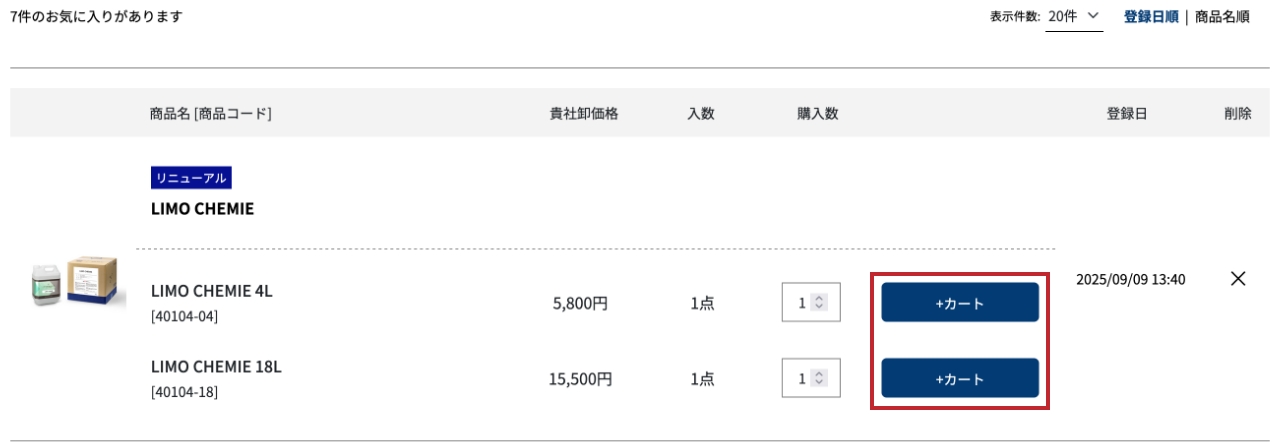Click the 5,800円 price
This screenshot has width=1280, height=446.
click(580, 303)
